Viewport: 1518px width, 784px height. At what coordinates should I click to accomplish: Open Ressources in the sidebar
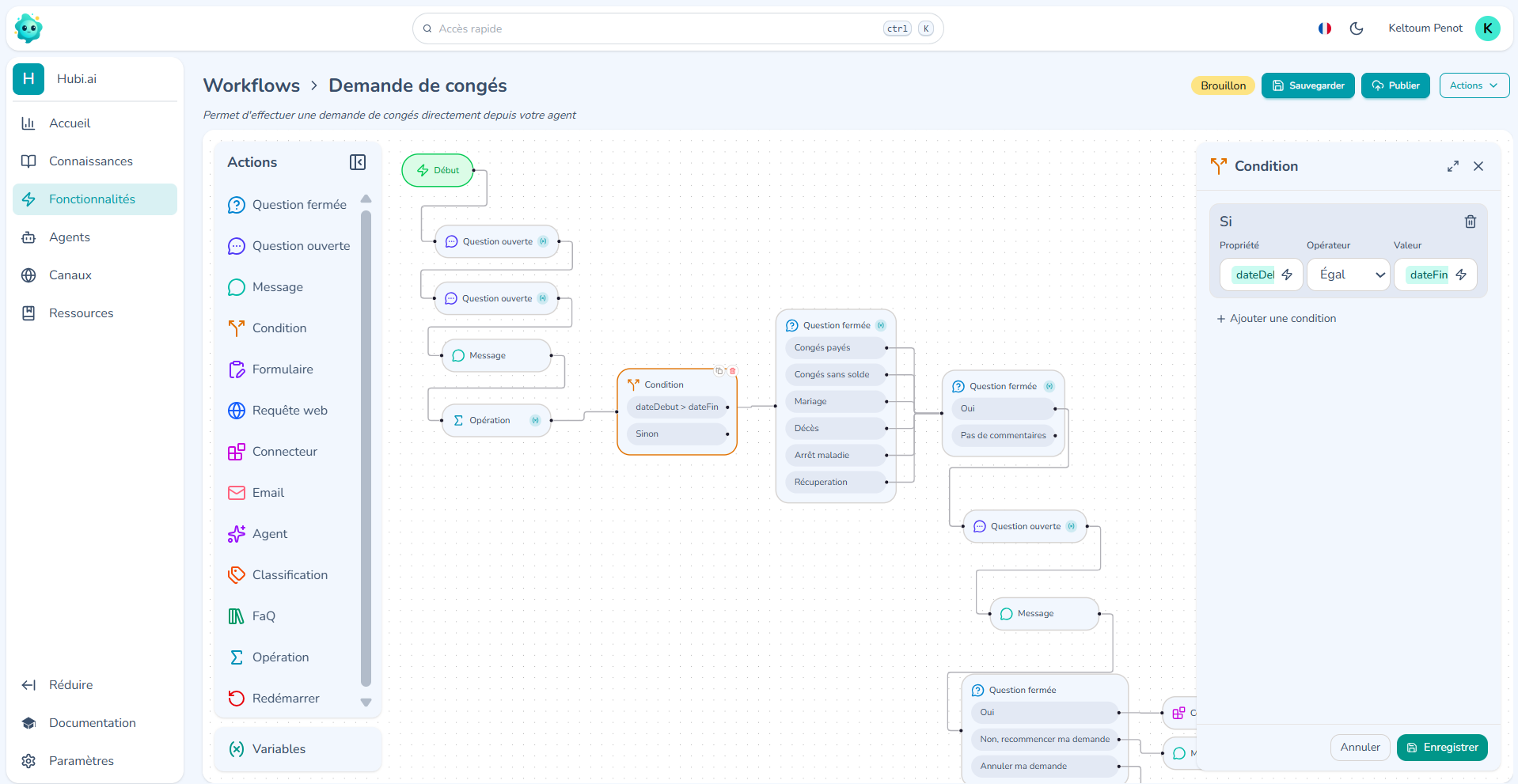(x=95, y=313)
